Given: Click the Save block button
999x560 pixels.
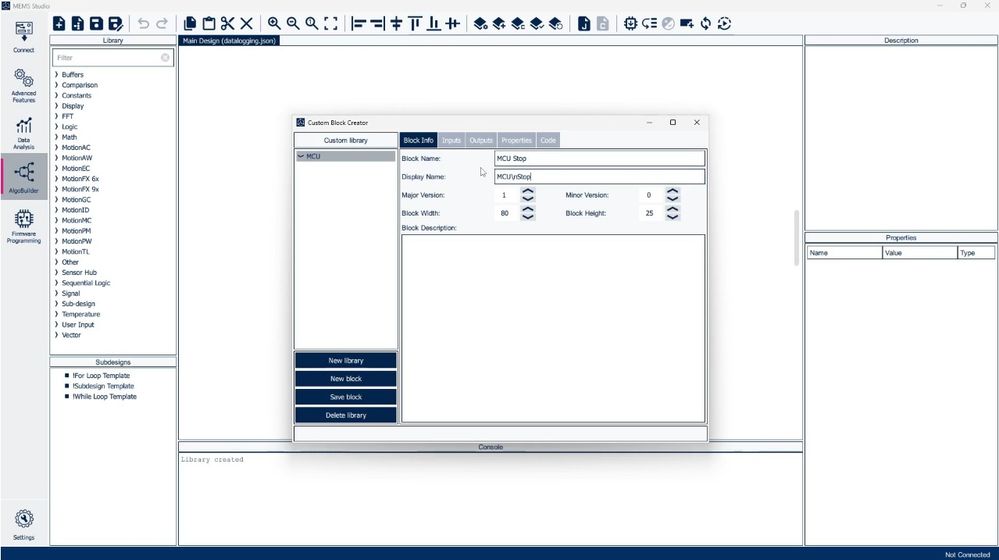Looking at the screenshot, I should coord(345,397).
